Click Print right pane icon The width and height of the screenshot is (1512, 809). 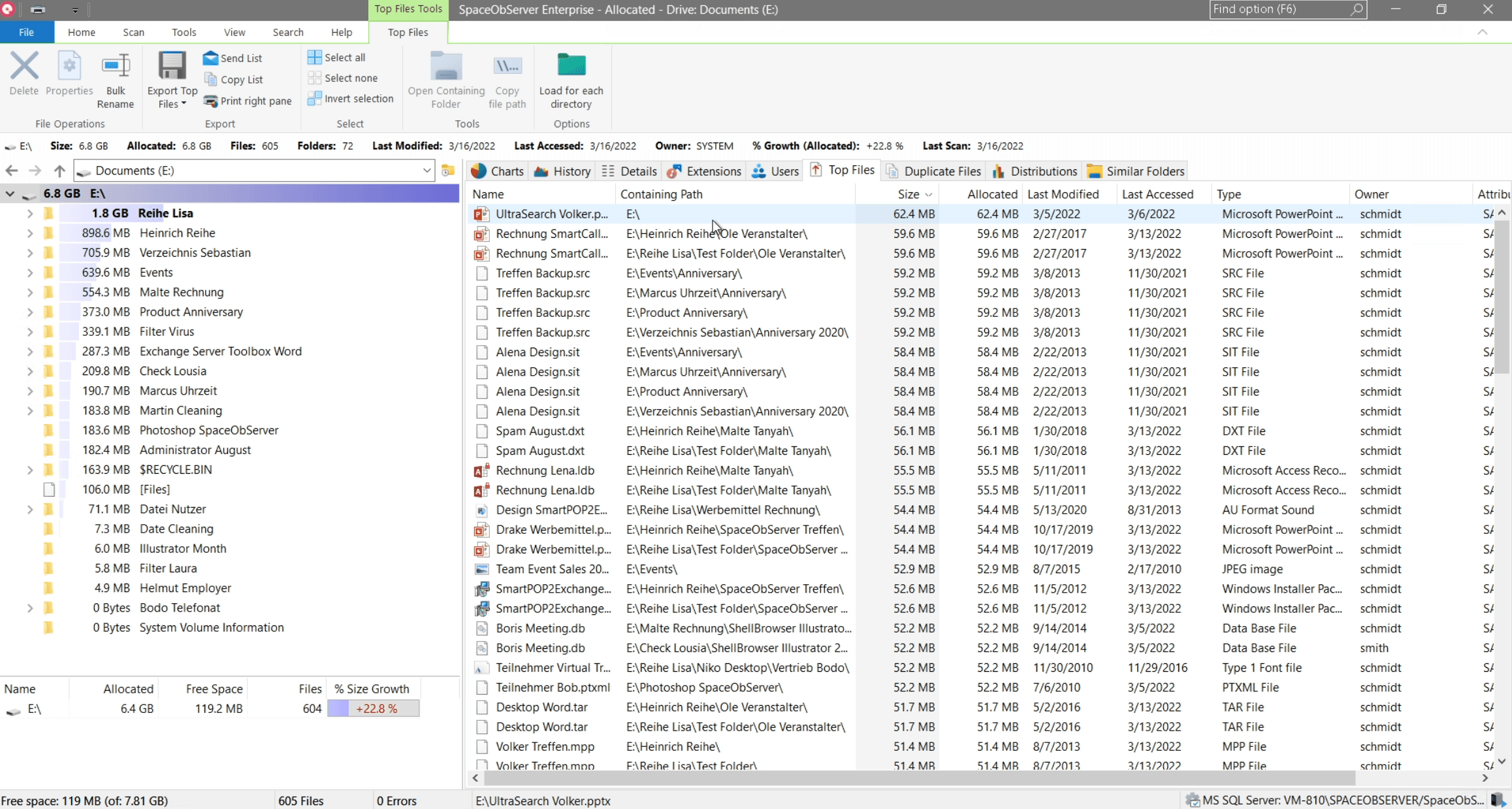pos(210,101)
